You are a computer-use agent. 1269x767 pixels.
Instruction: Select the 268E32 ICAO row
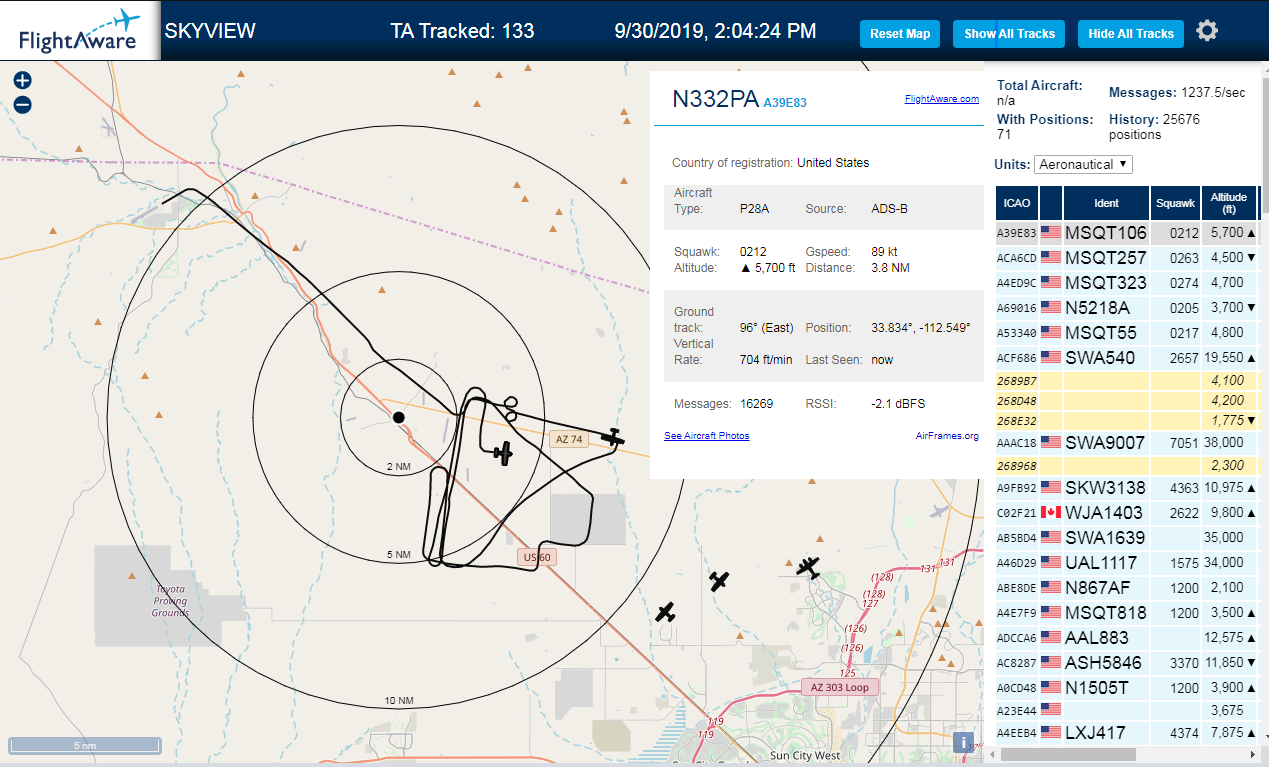click(1126, 420)
